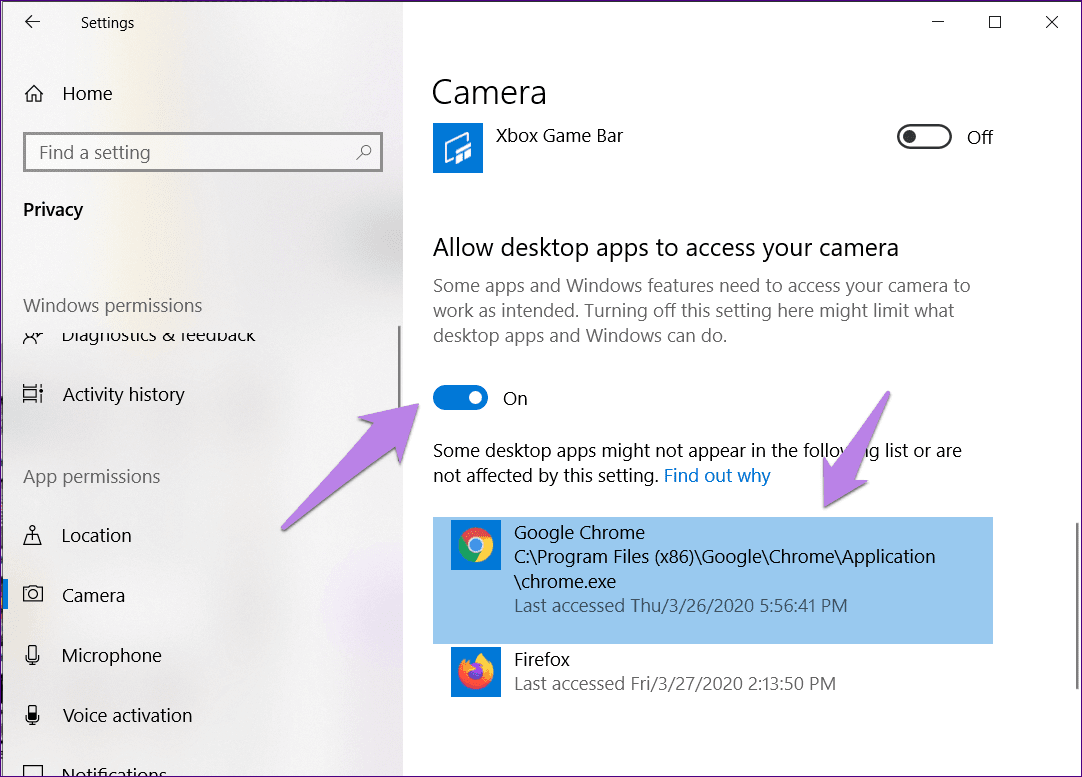
Task: Turn on Xbox Game Bar camera toggle
Action: [923, 138]
